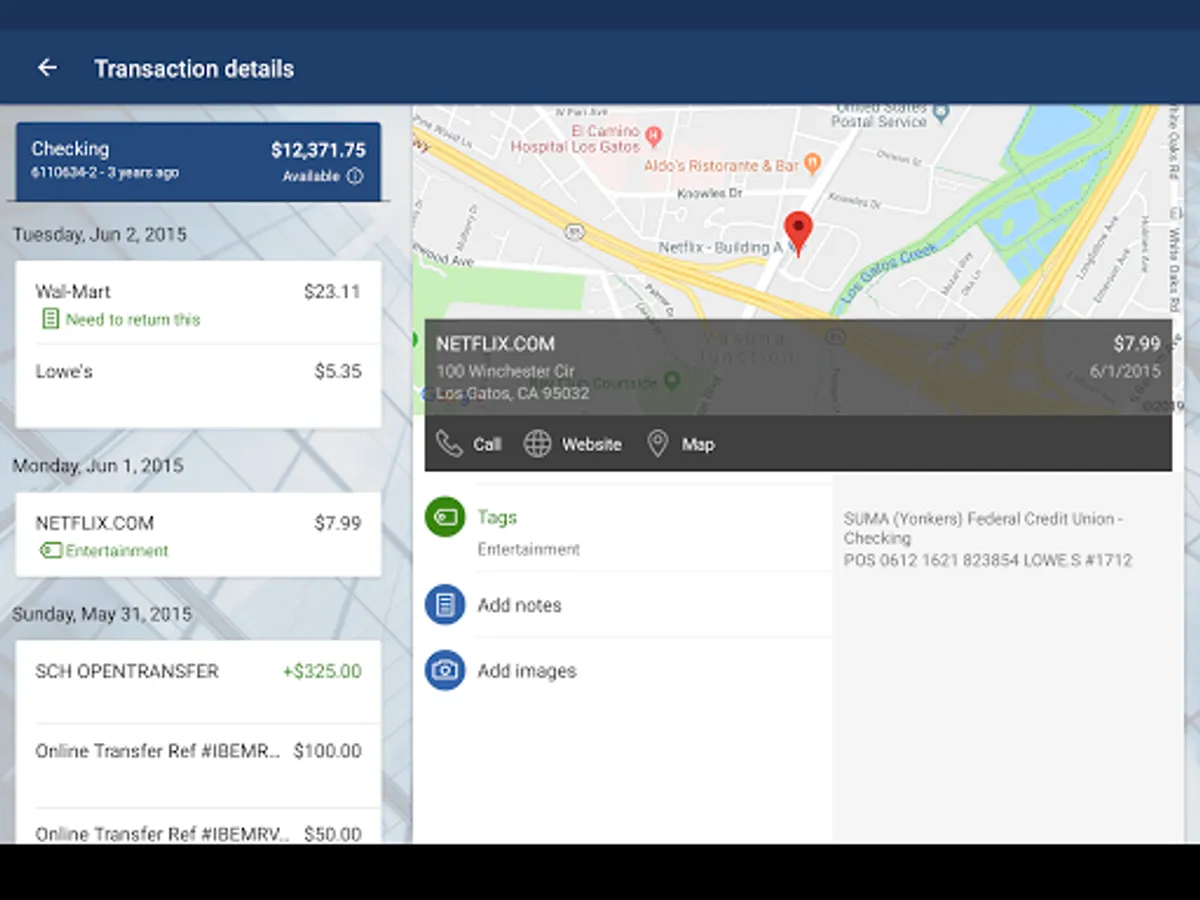Tap the red location marker on map
This screenshot has width=1200, height=900.
pos(797,233)
